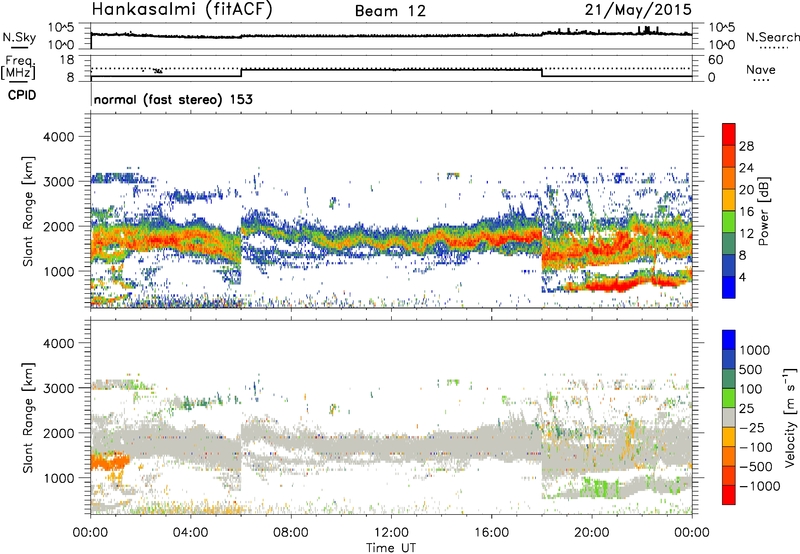Screen dimensions: 800x554
Task: Click the 'Freq. [MHz]' axis label
Action: pyautogui.click(x=18, y=68)
